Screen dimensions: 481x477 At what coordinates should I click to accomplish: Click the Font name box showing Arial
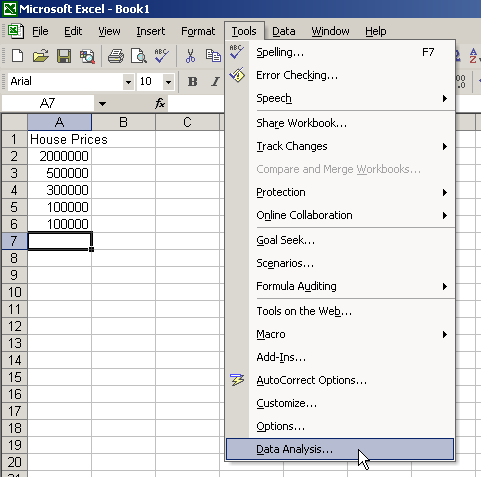(66, 81)
